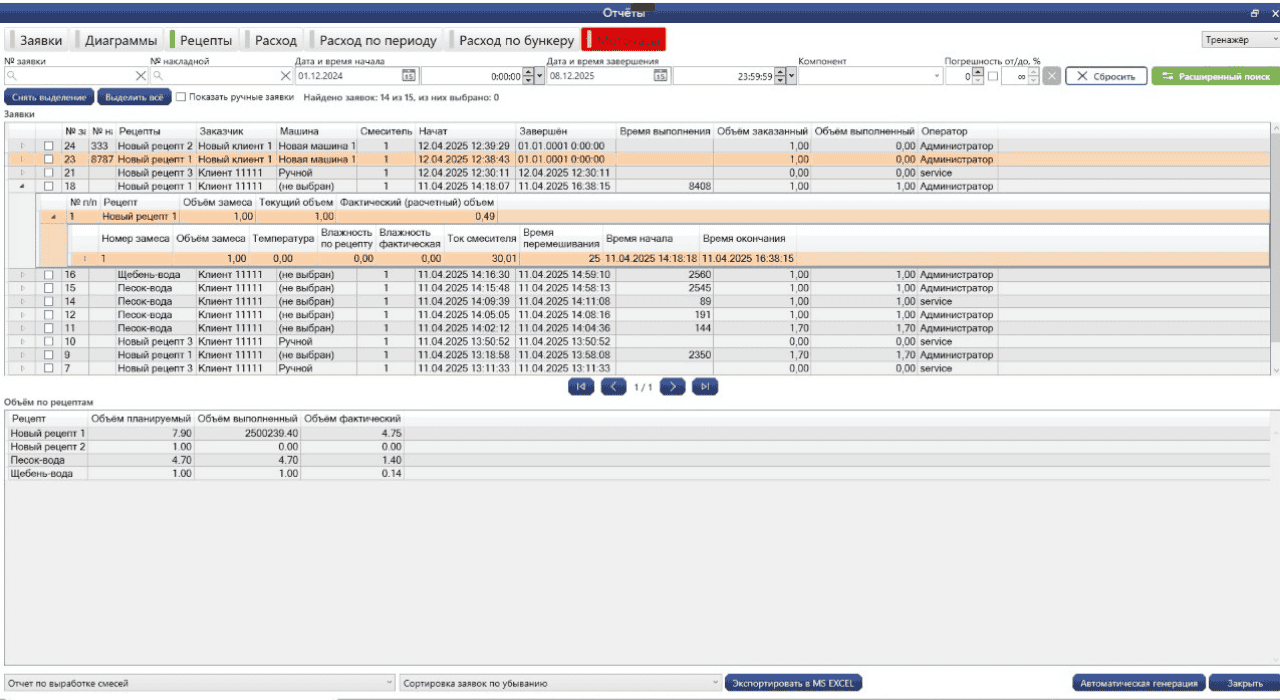Go to the next page of requests
This screenshot has width=1280, height=700.
(x=673, y=386)
